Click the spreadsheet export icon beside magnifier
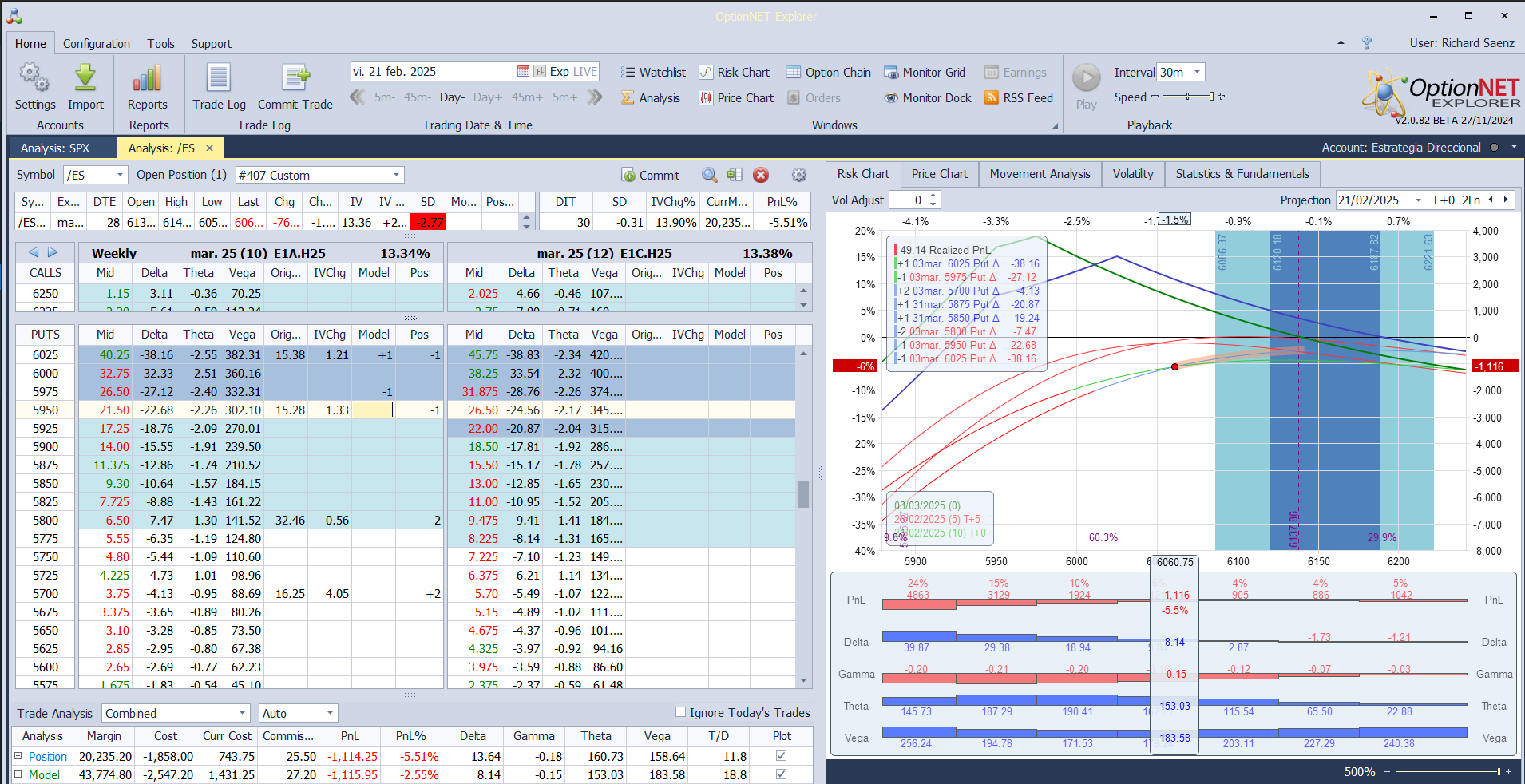 [x=735, y=175]
